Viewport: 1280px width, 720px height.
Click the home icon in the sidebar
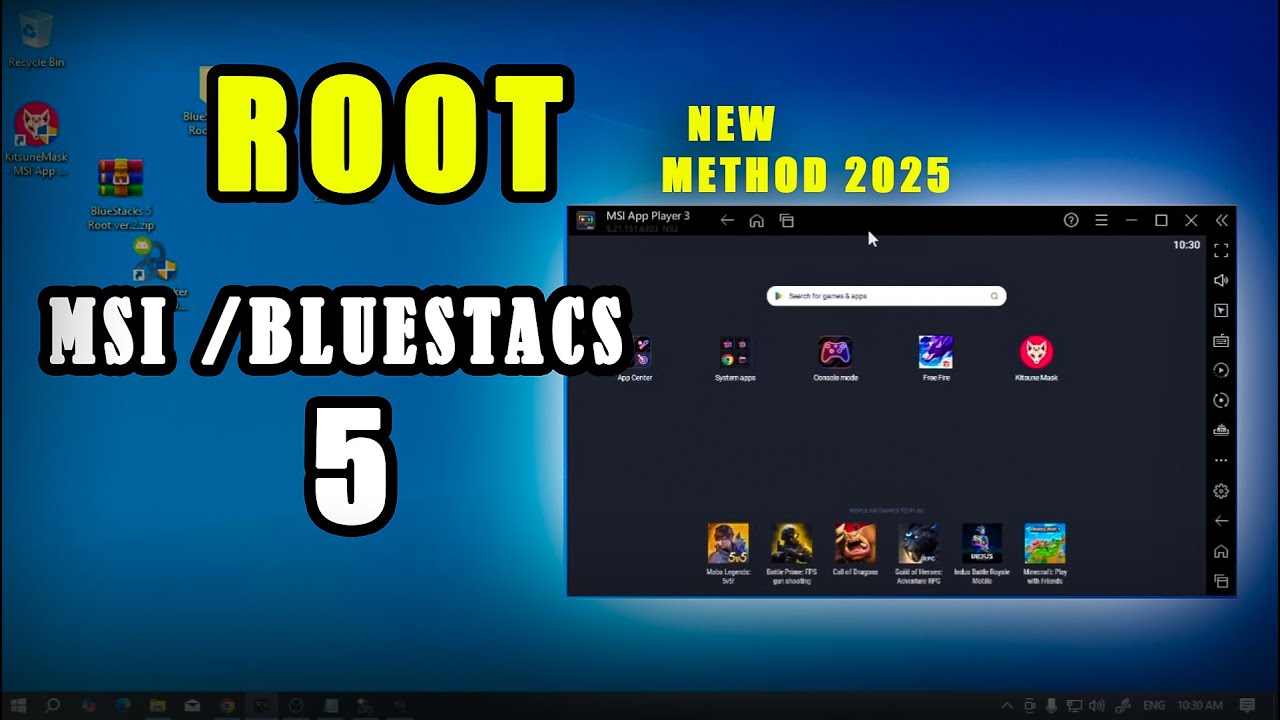pyautogui.click(x=1221, y=551)
